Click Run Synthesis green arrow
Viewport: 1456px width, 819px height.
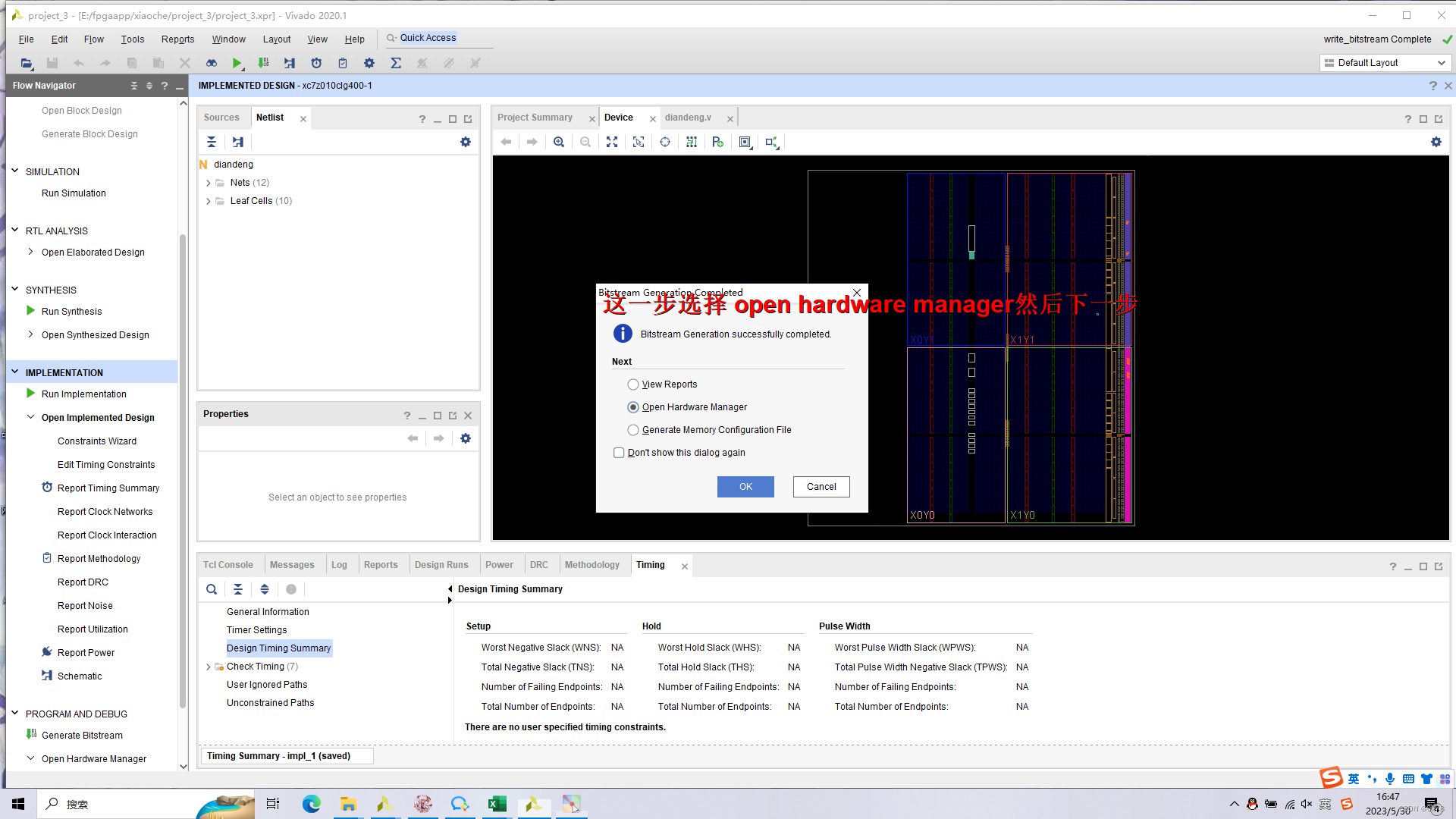coord(31,311)
